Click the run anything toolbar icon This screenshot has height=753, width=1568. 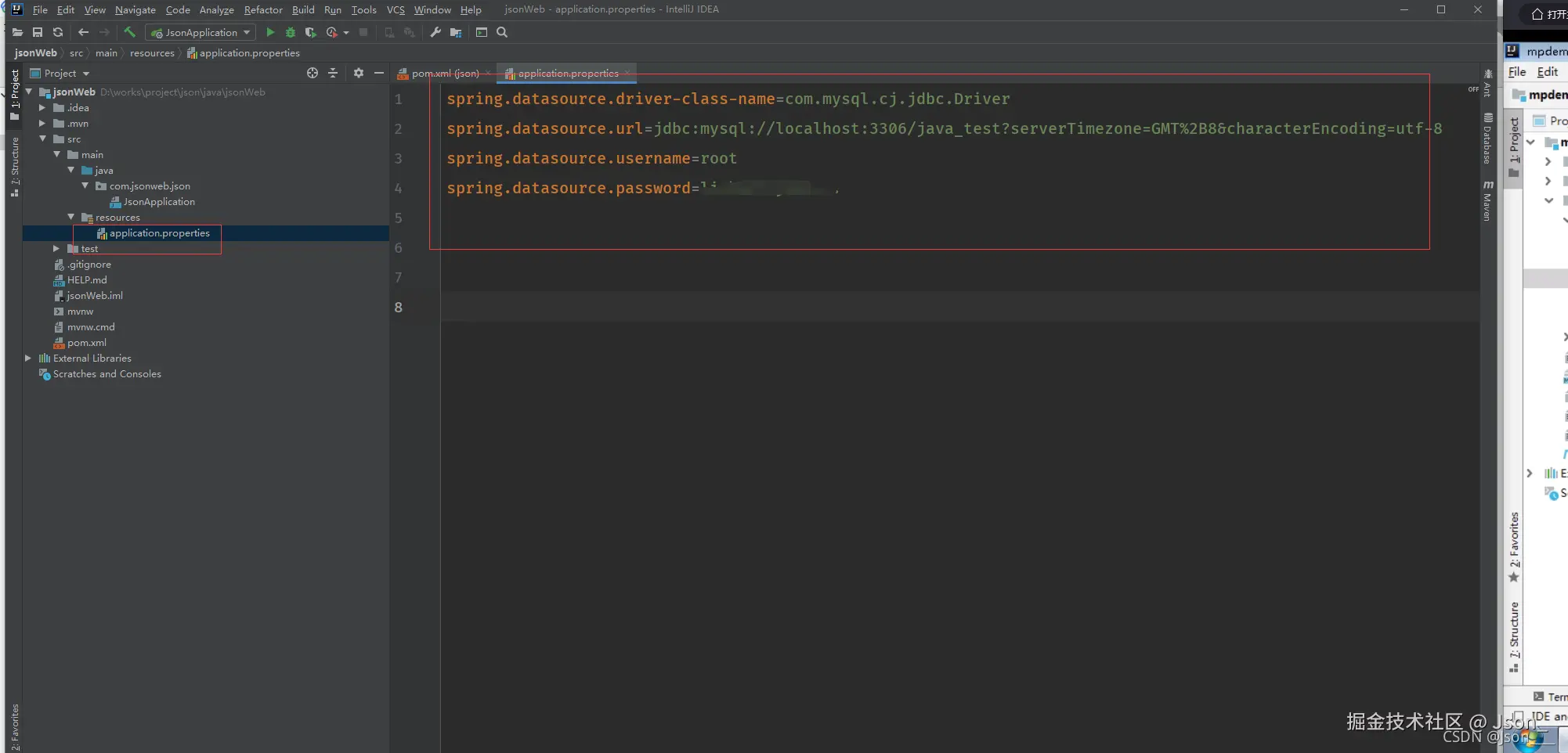coord(482,32)
